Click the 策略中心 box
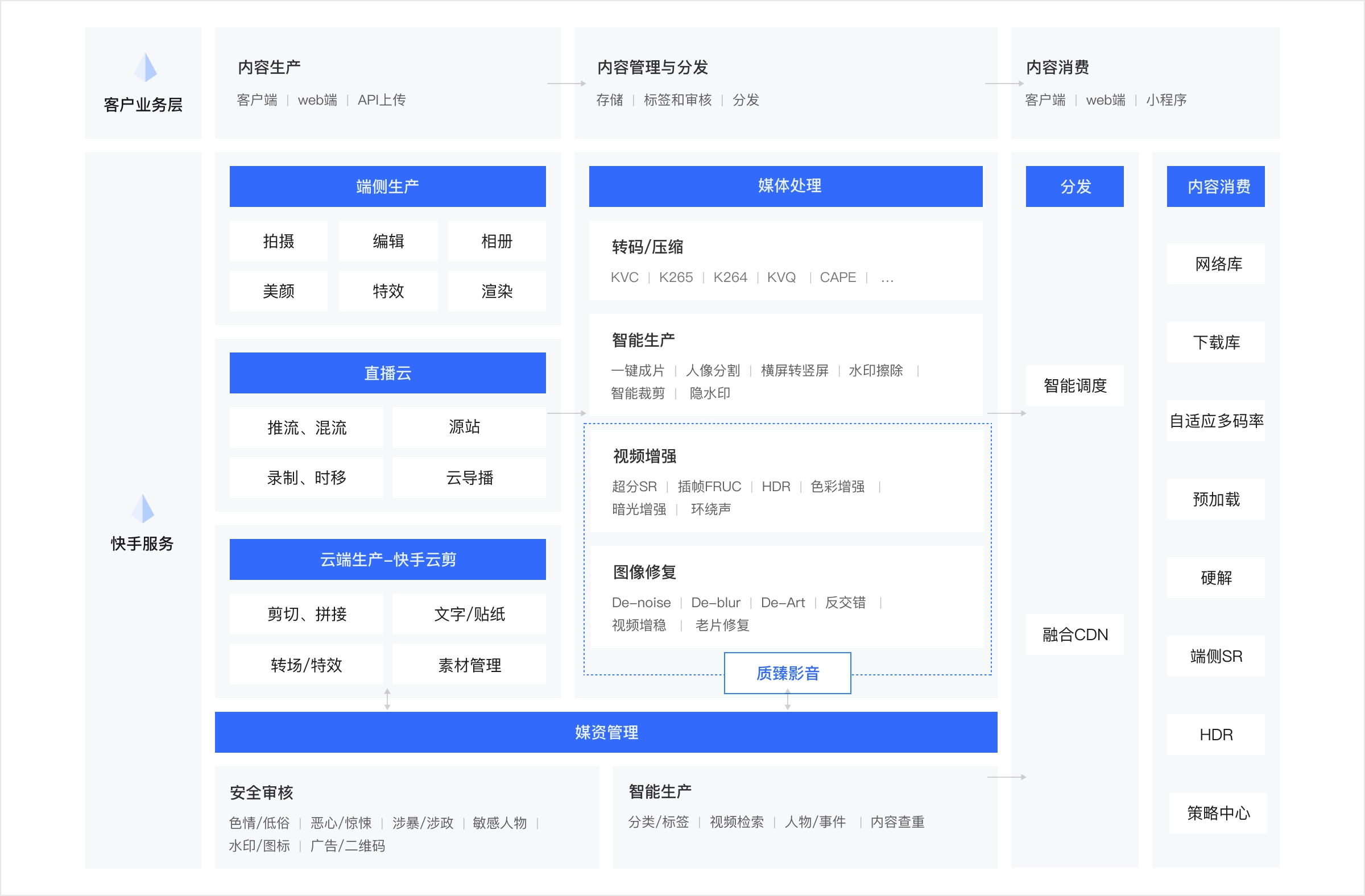1365x896 pixels. tap(1218, 813)
